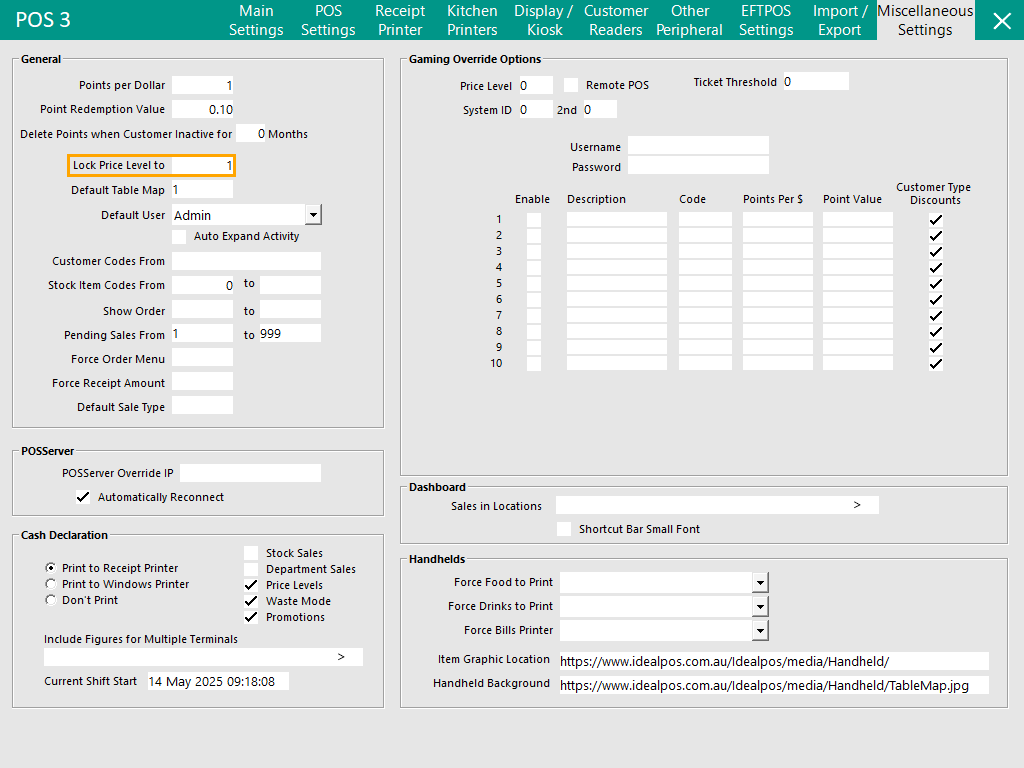Go to the Kitchen Printers tab
The image size is (1024, 768).
tap(472, 20)
